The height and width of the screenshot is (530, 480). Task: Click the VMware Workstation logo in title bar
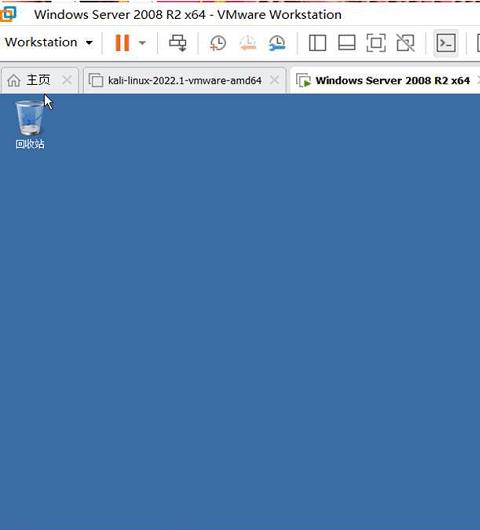[x=8, y=14]
